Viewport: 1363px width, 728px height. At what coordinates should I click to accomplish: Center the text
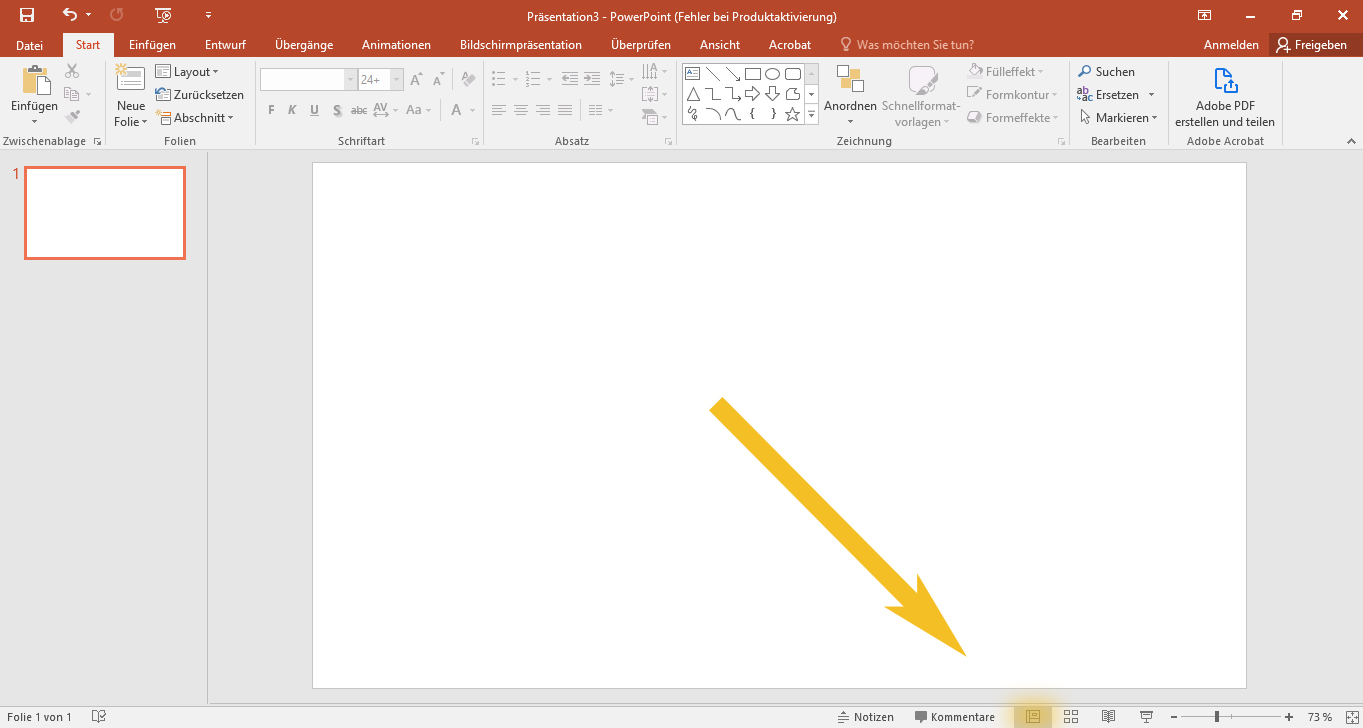point(520,110)
